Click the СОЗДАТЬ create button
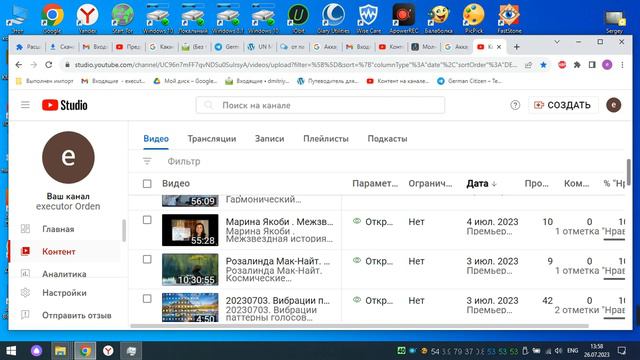Image resolution: width=640 pixels, height=360 pixels. 563,105
